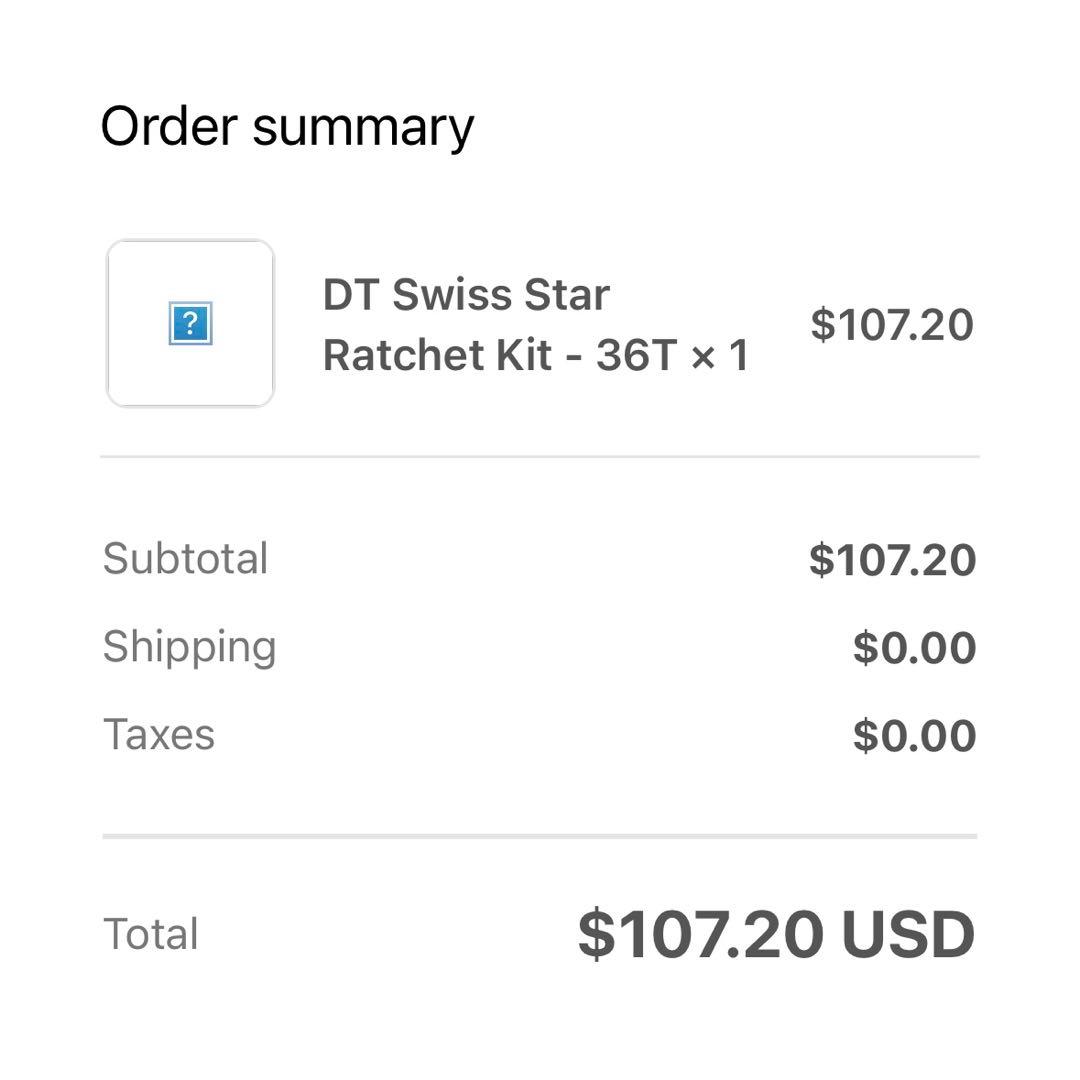
Task: Select the bold Total amount $107.20
Action: point(701,934)
